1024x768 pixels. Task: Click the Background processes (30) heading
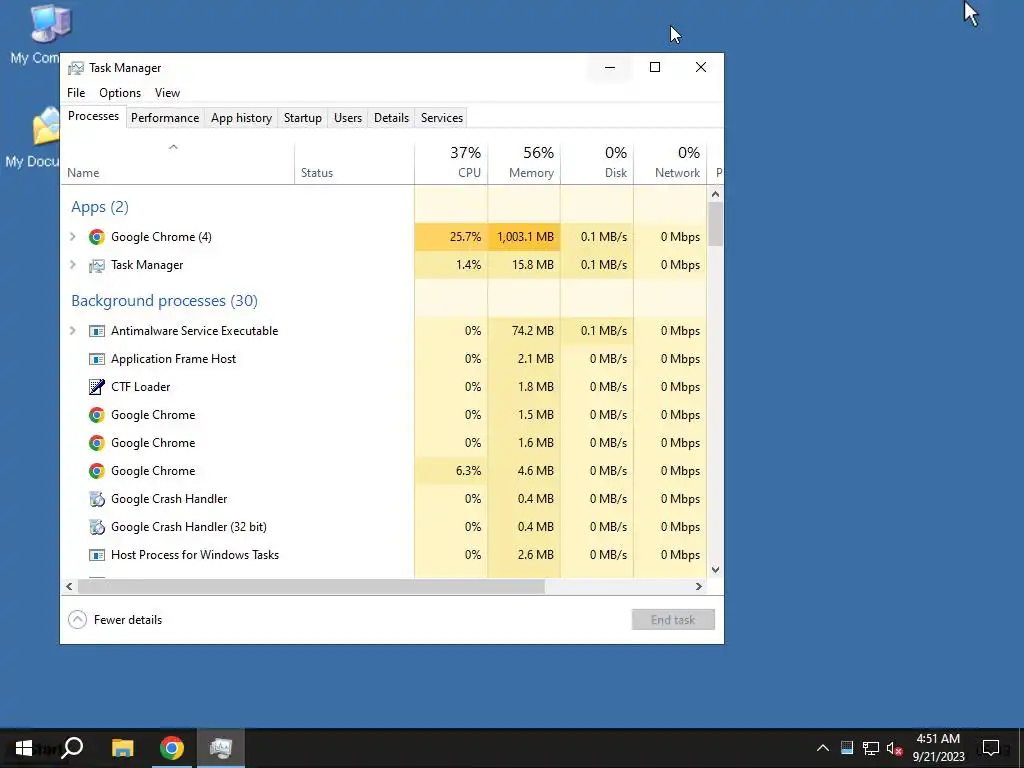pyautogui.click(x=165, y=301)
